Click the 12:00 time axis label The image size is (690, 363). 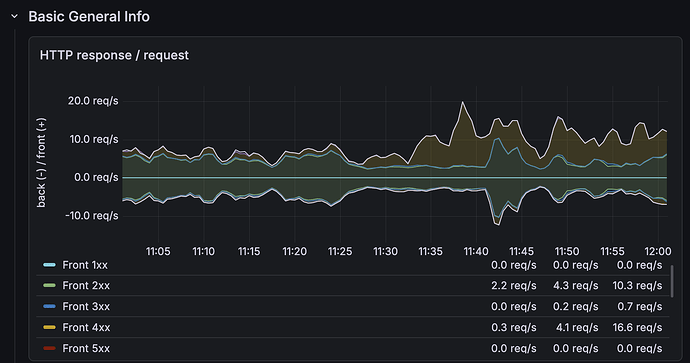pos(658,251)
